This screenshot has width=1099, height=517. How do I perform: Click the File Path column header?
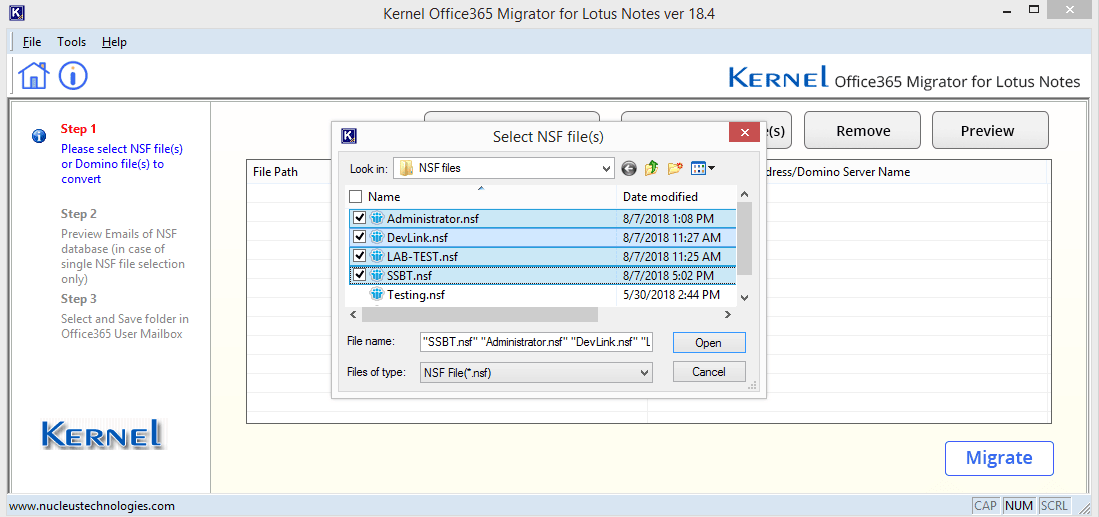275,172
